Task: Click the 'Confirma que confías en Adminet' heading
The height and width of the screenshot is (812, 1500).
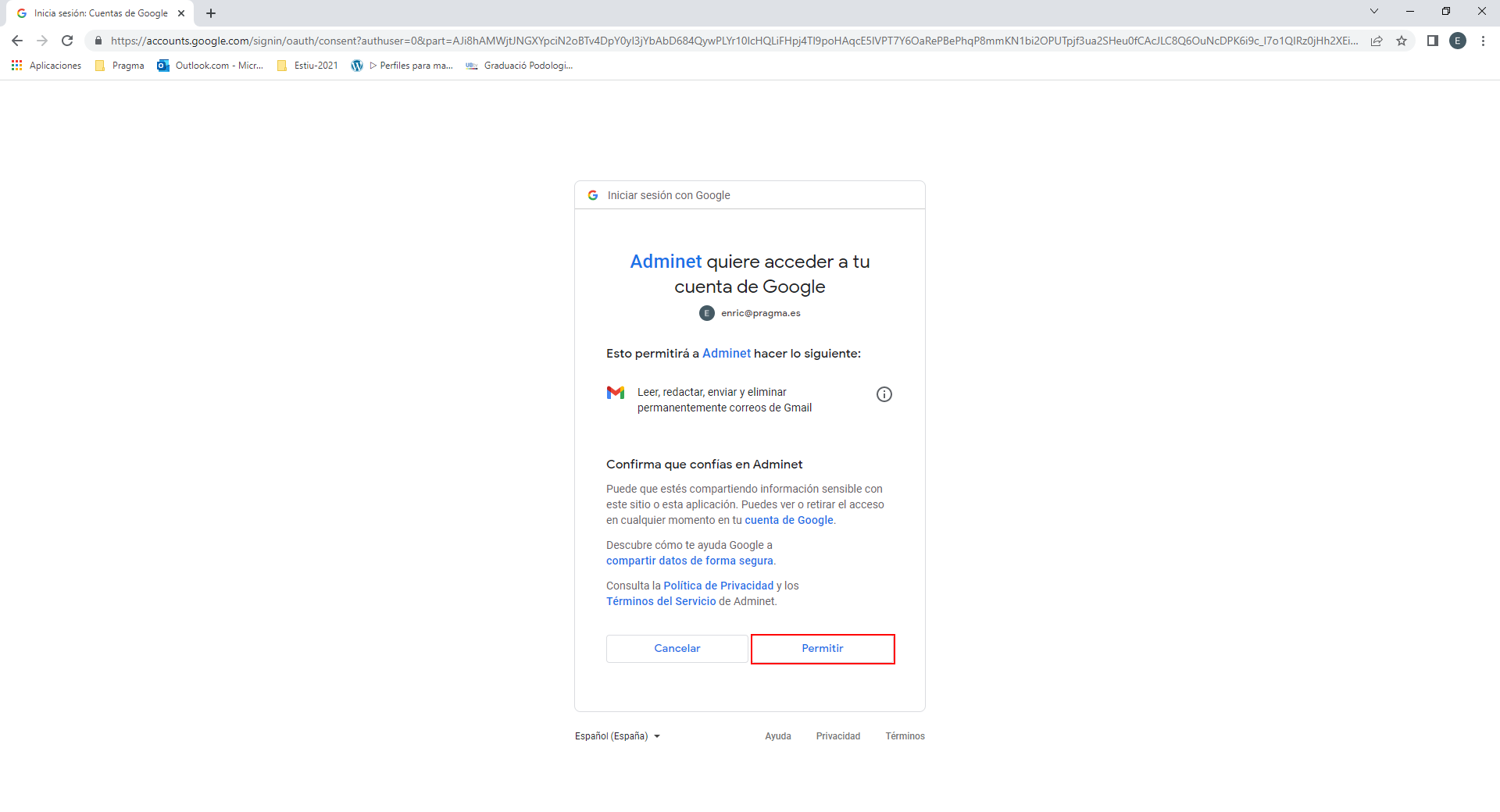Action: [705, 465]
